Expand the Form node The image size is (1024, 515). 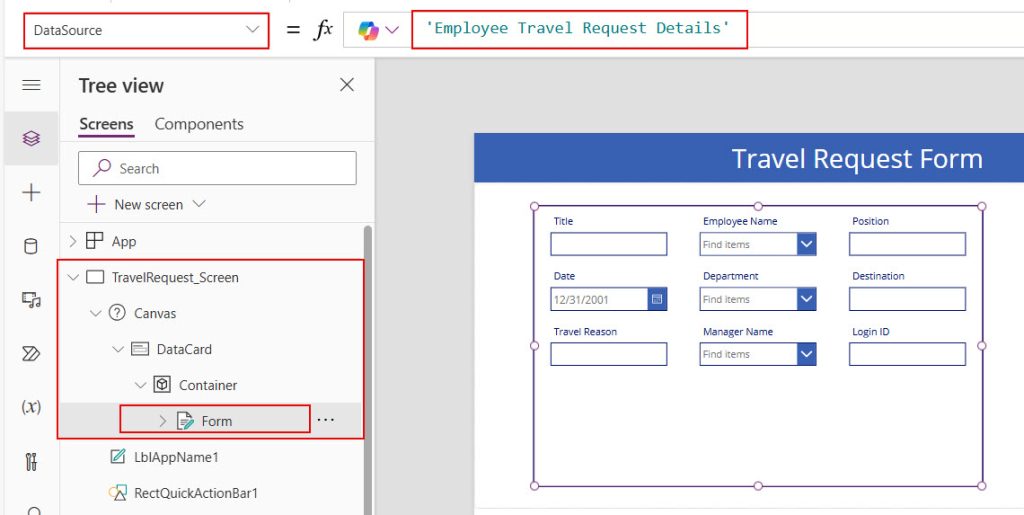click(163, 421)
